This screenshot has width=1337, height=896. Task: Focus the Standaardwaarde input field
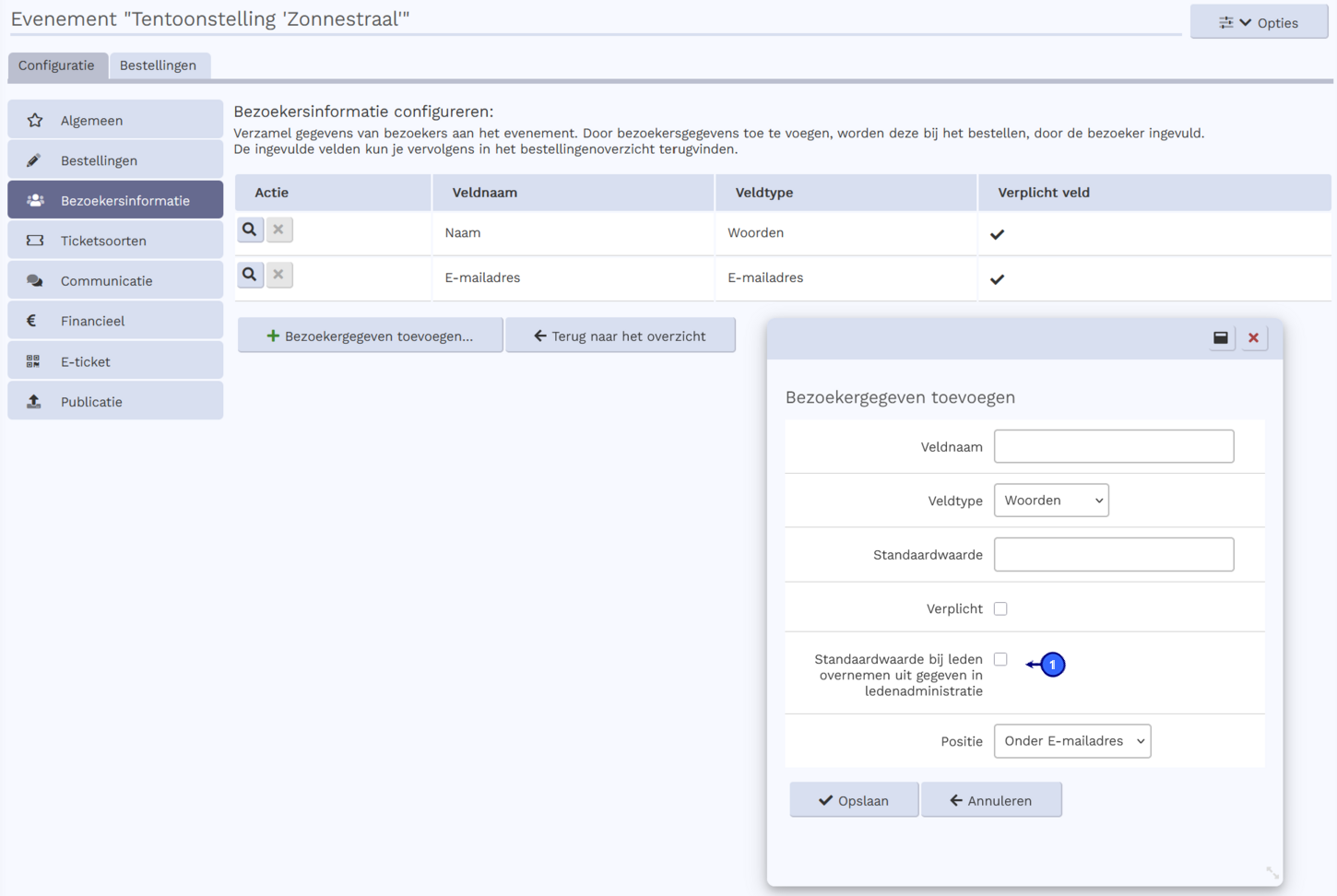1114,555
